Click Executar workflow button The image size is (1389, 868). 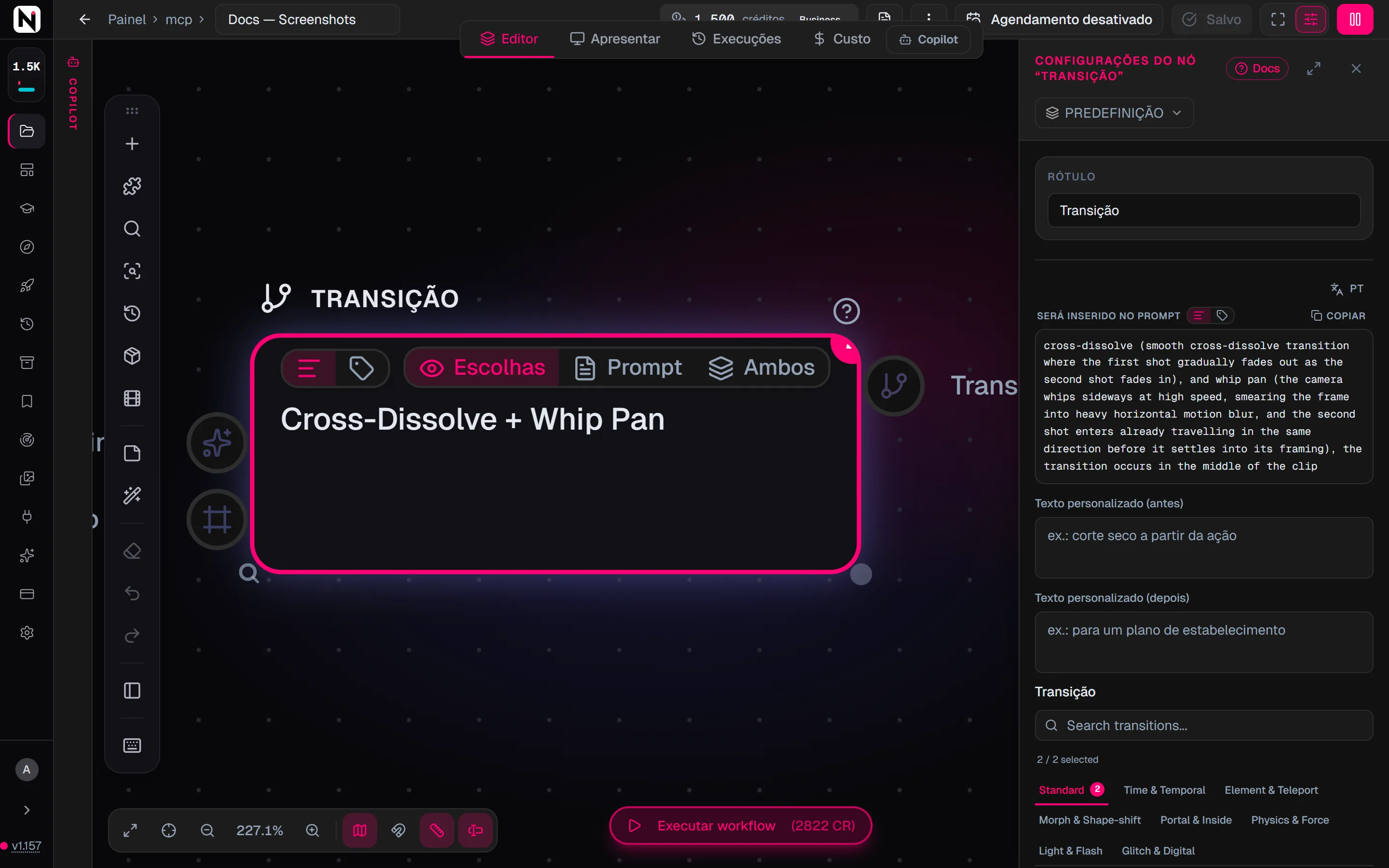click(740, 826)
